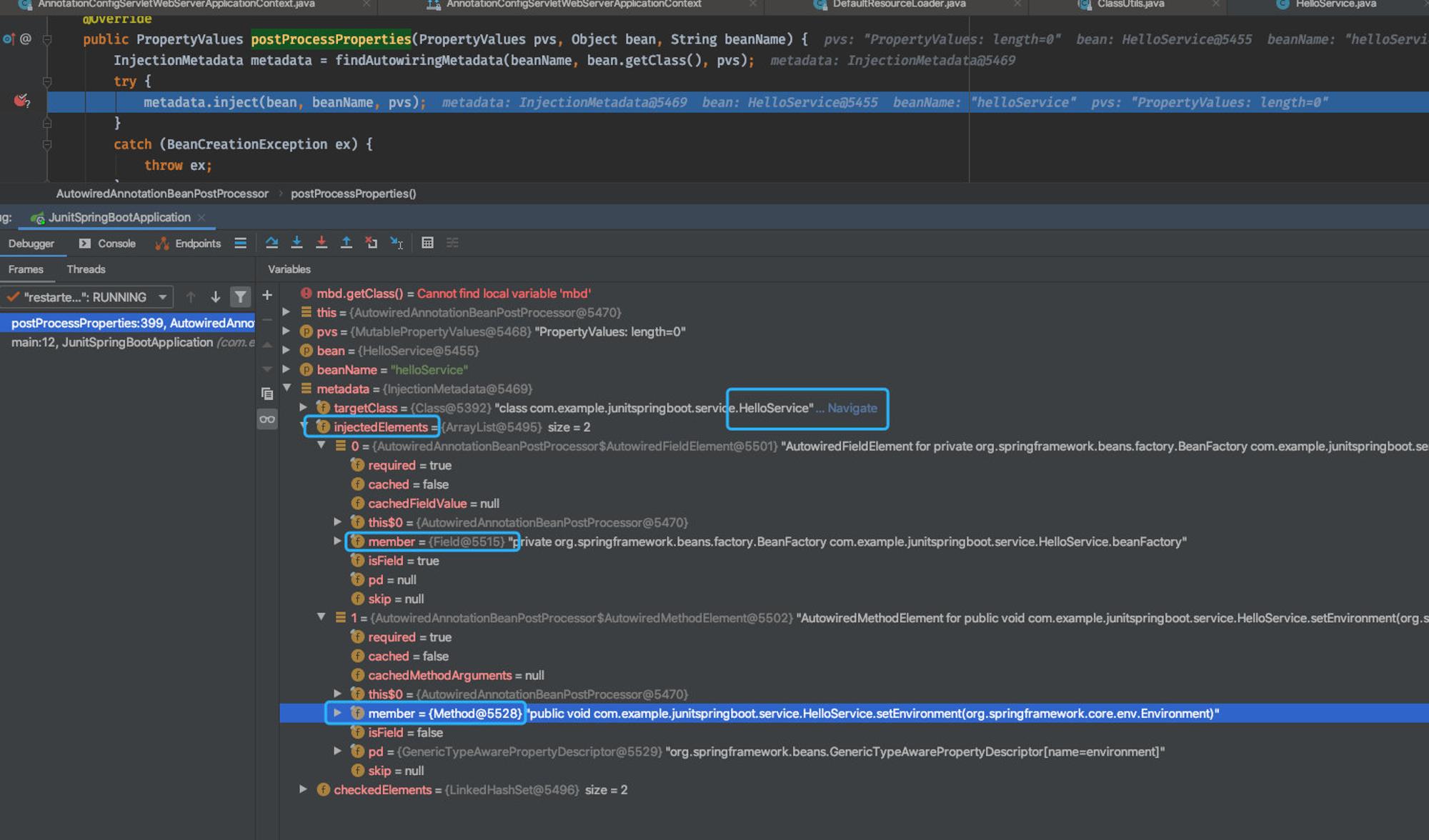This screenshot has width=1429, height=840.
Task: Select the Threads tab
Action: [x=86, y=269]
